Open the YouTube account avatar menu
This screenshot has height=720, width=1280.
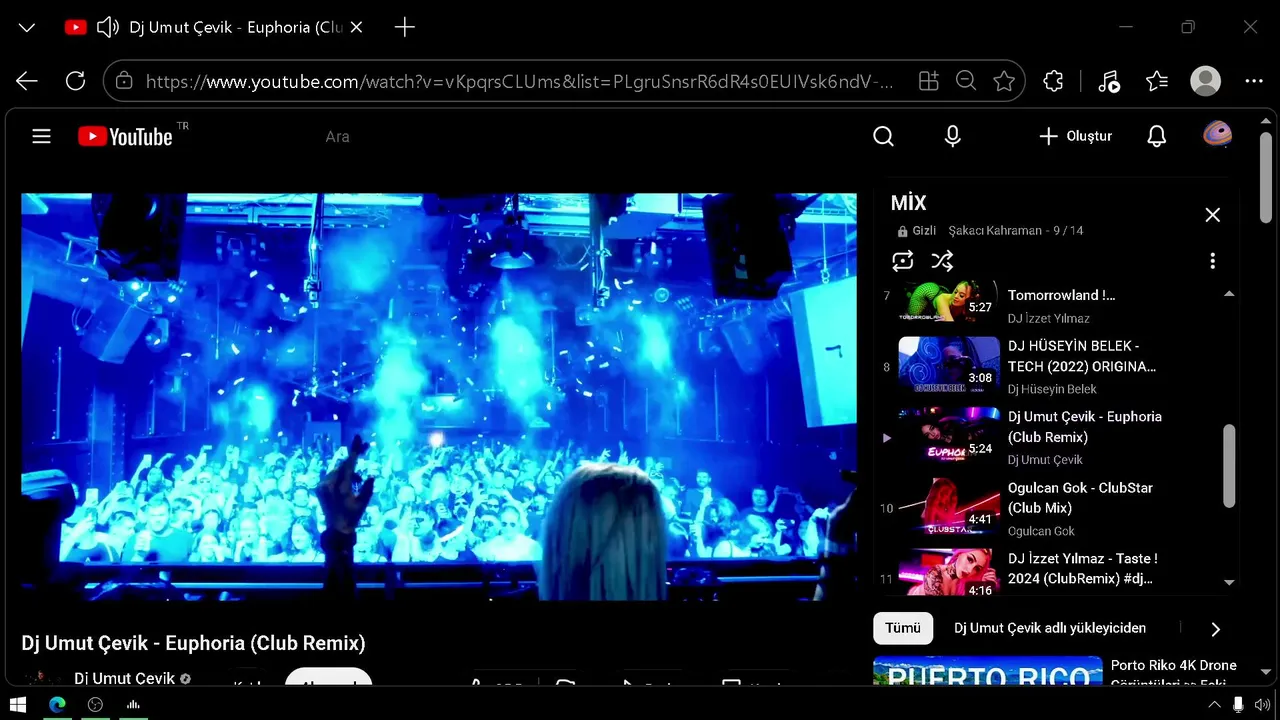coord(1217,135)
